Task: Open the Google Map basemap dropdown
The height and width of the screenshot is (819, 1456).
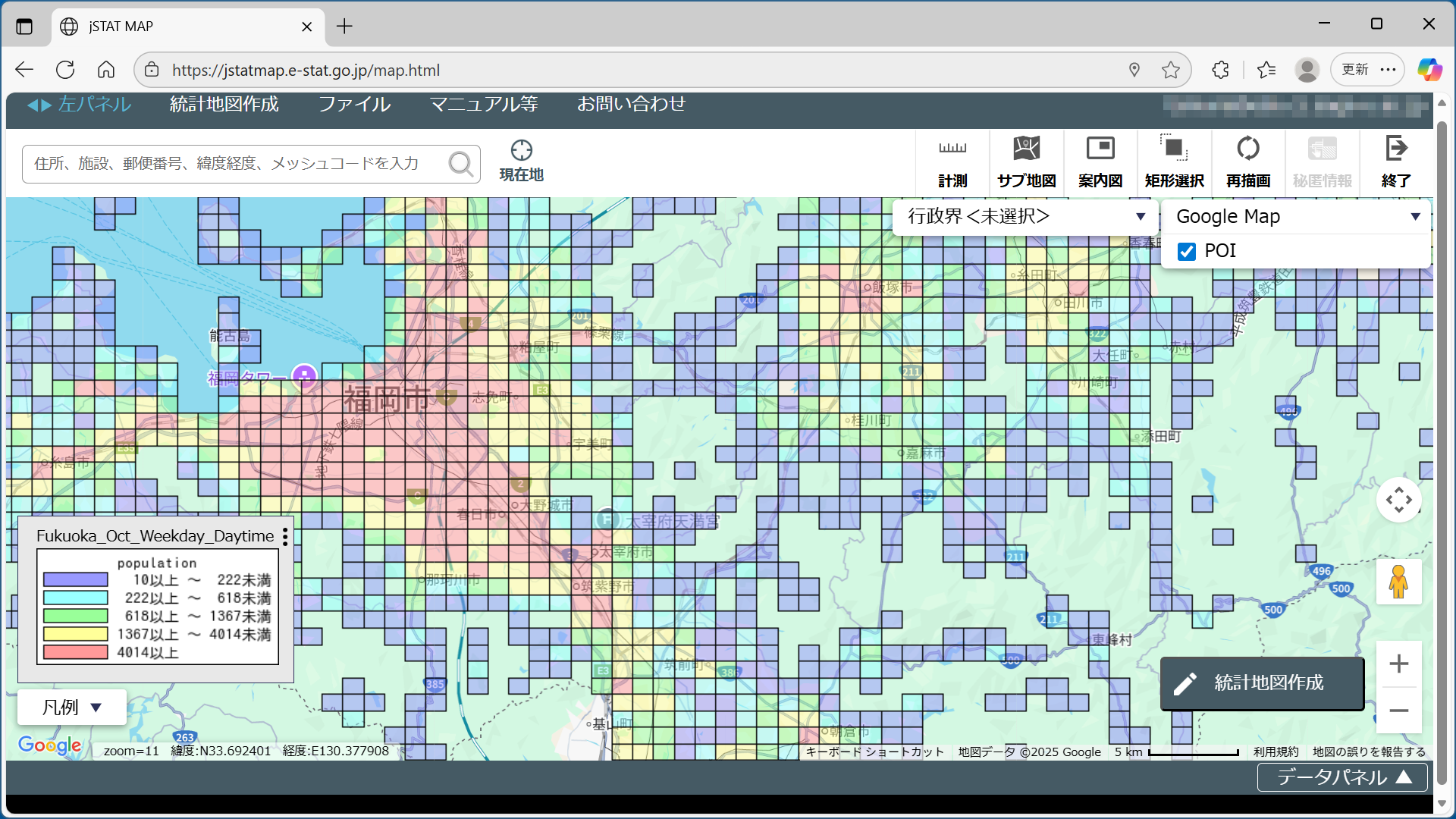Action: (1296, 217)
